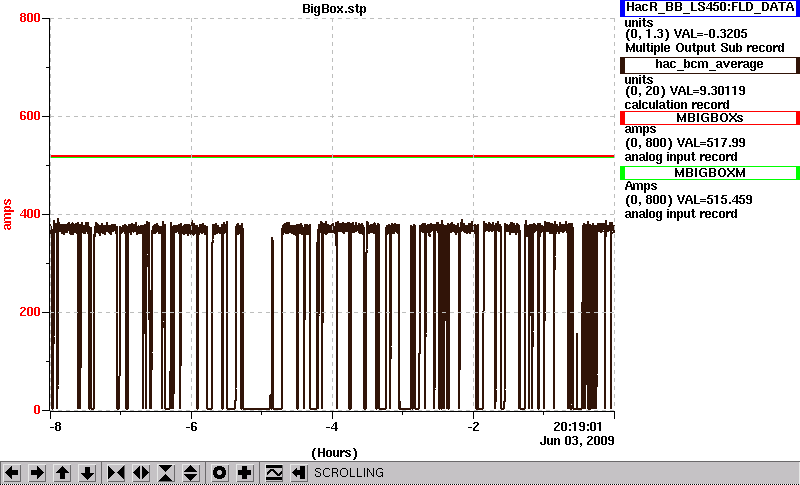Image resolution: width=800 pixels, height=485 pixels.
Task: Zoom in on the time axis (bowtie icon)
Action: click(116, 473)
